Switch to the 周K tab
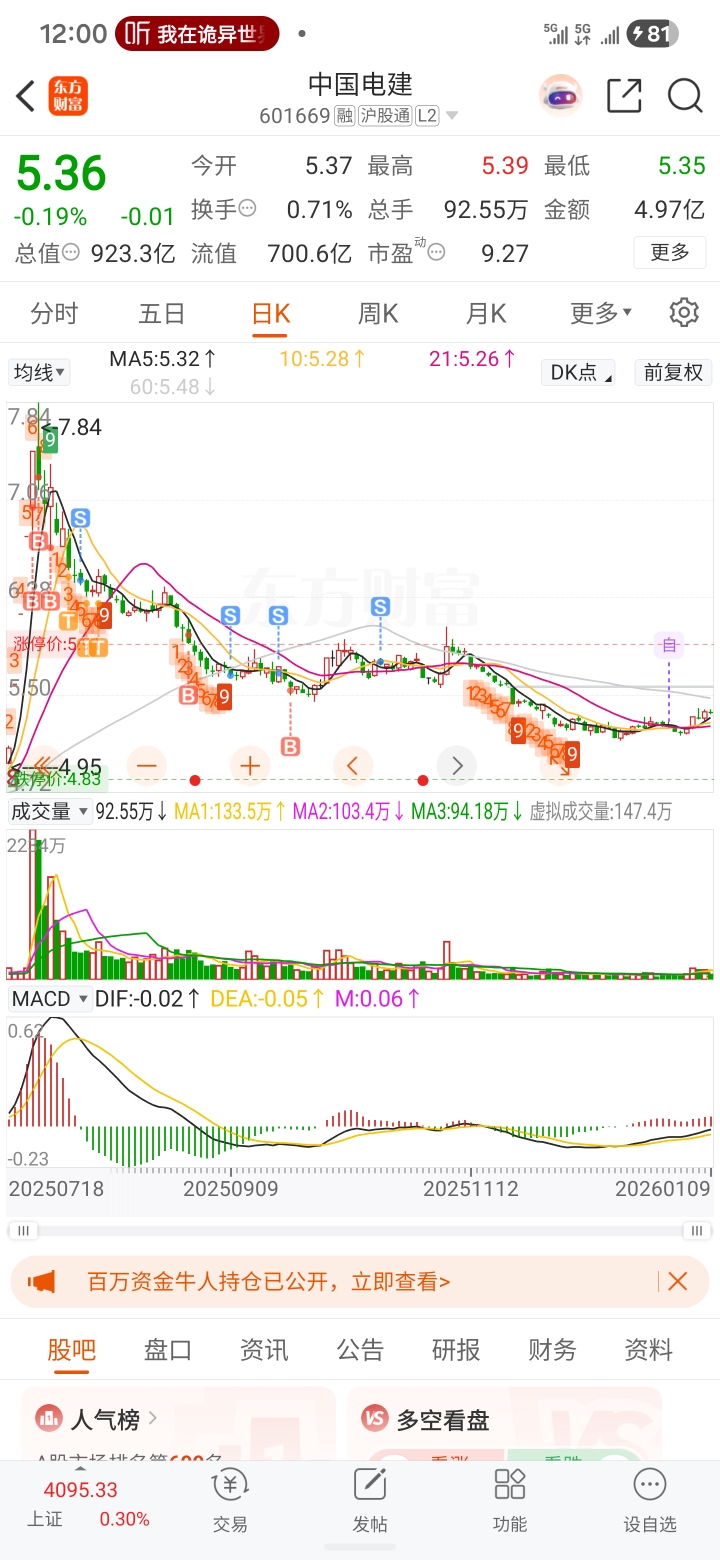This screenshot has width=720, height=1560. 378,313
